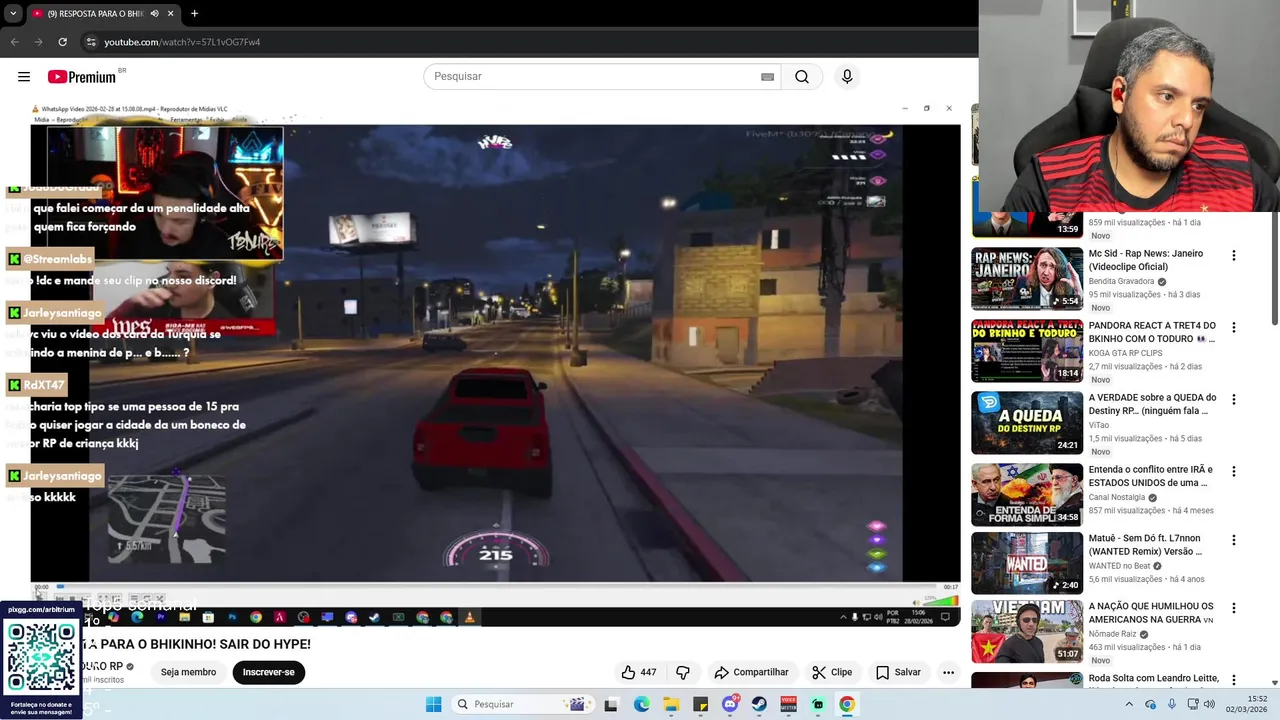Screen dimensions: 1280x720
Task: Go back with Chrome's back arrow
Action: [x=14, y=42]
